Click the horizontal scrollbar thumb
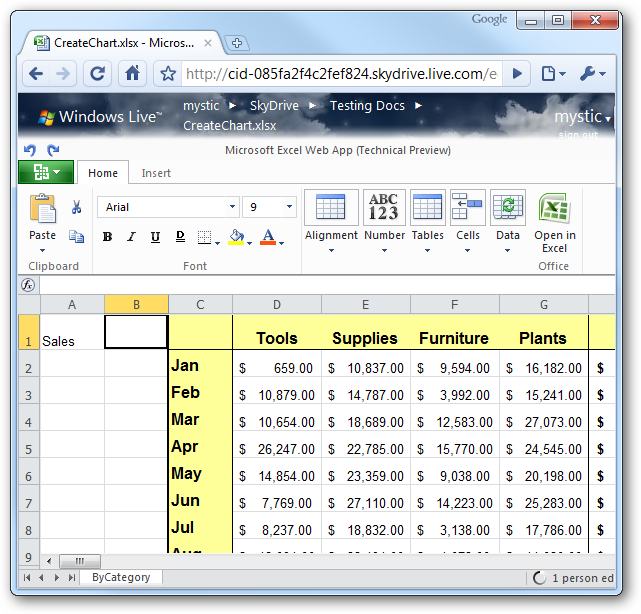 80,561
